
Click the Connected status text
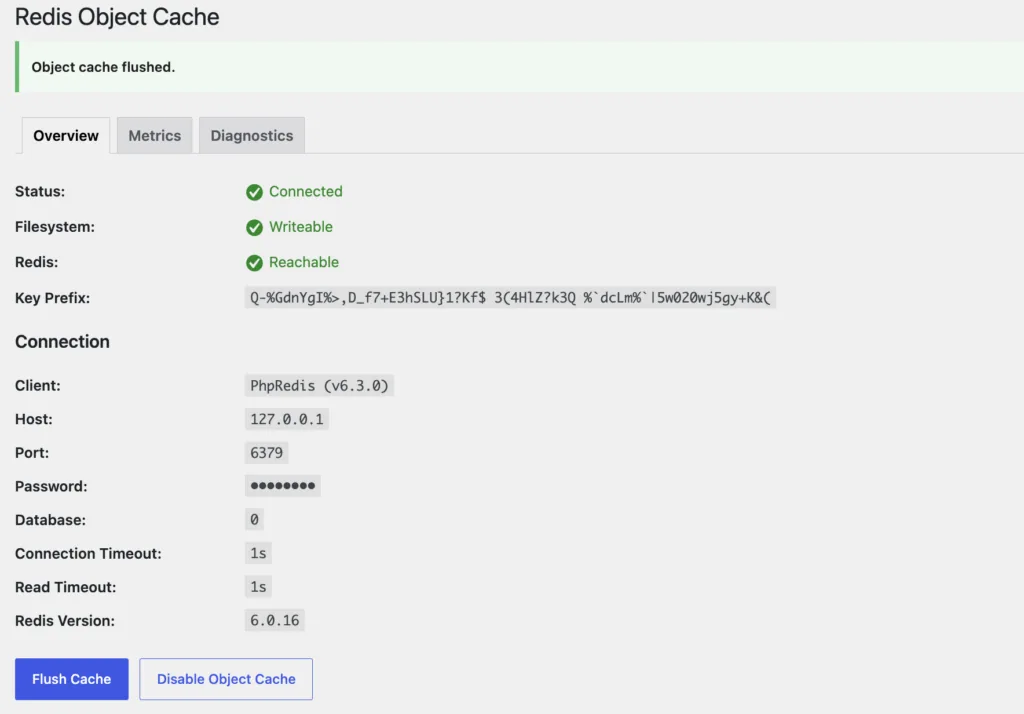(306, 191)
